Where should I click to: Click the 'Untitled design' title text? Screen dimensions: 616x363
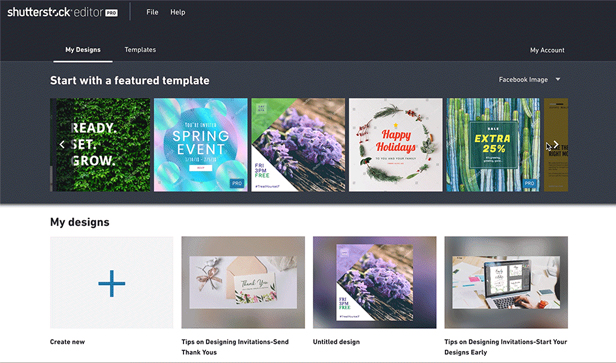pyautogui.click(x=336, y=342)
